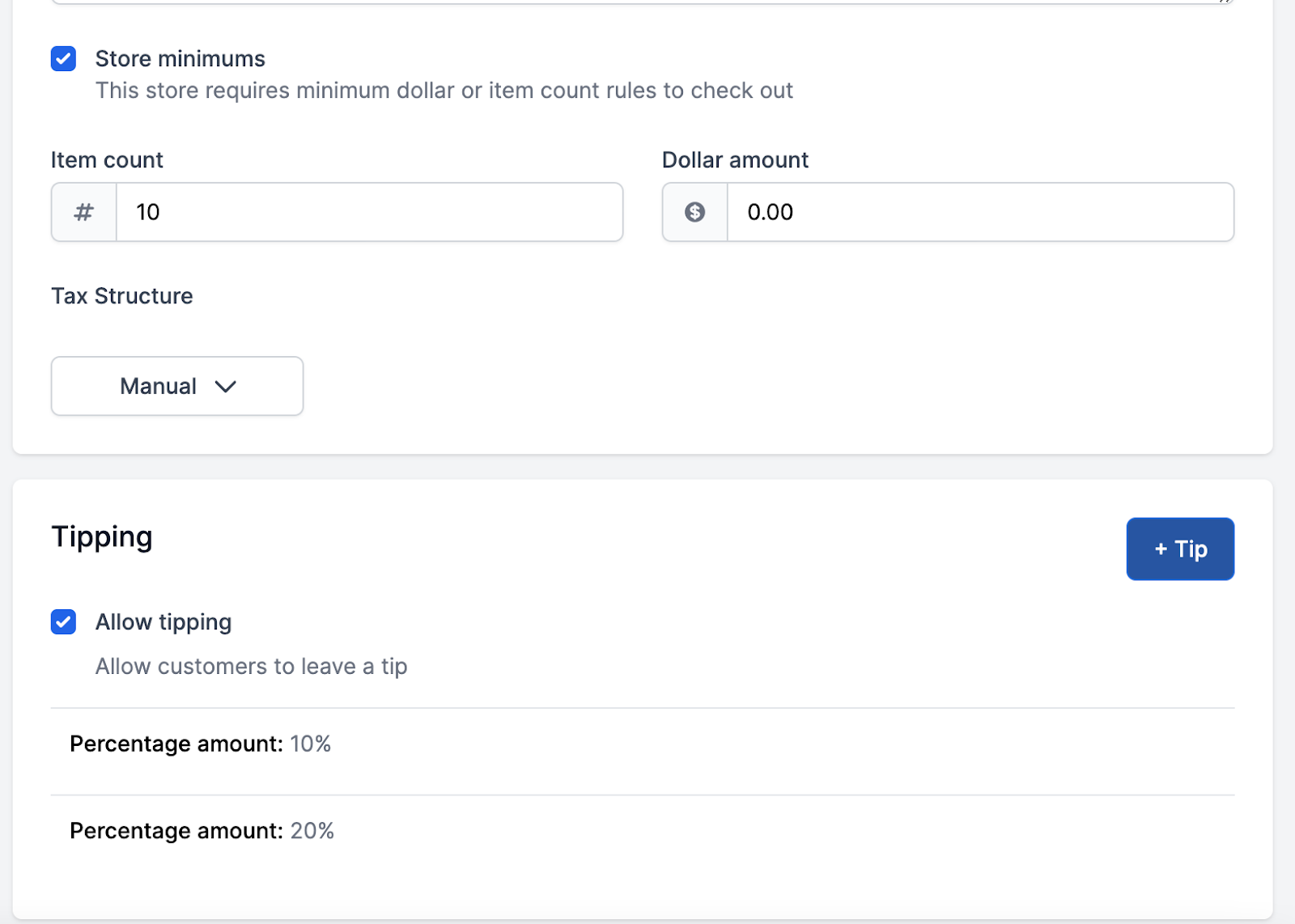Image resolution: width=1295 pixels, height=924 pixels.
Task: Click the Tipping section heading
Action: (x=102, y=537)
